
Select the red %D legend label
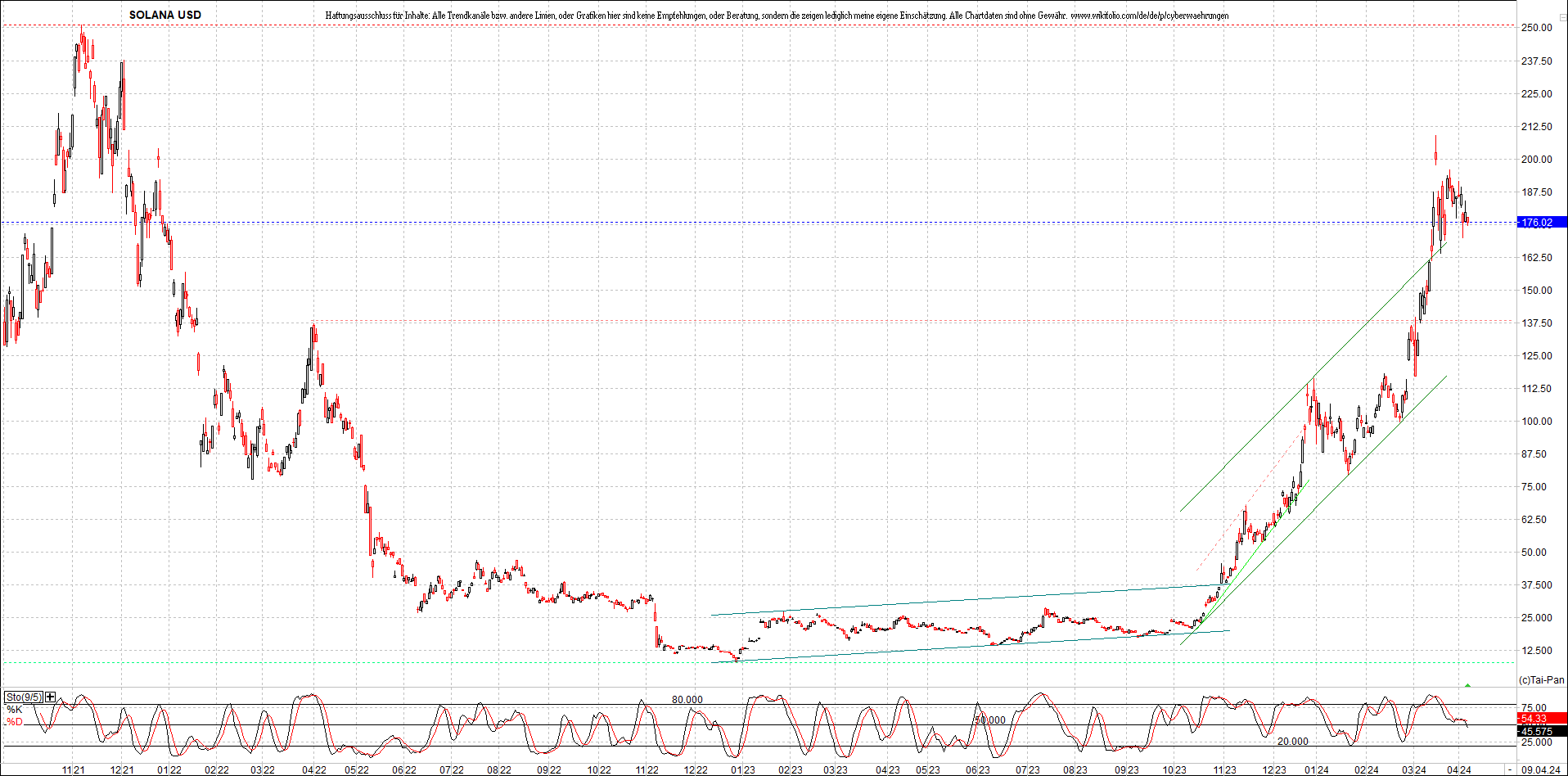click(x=14, y=722)
